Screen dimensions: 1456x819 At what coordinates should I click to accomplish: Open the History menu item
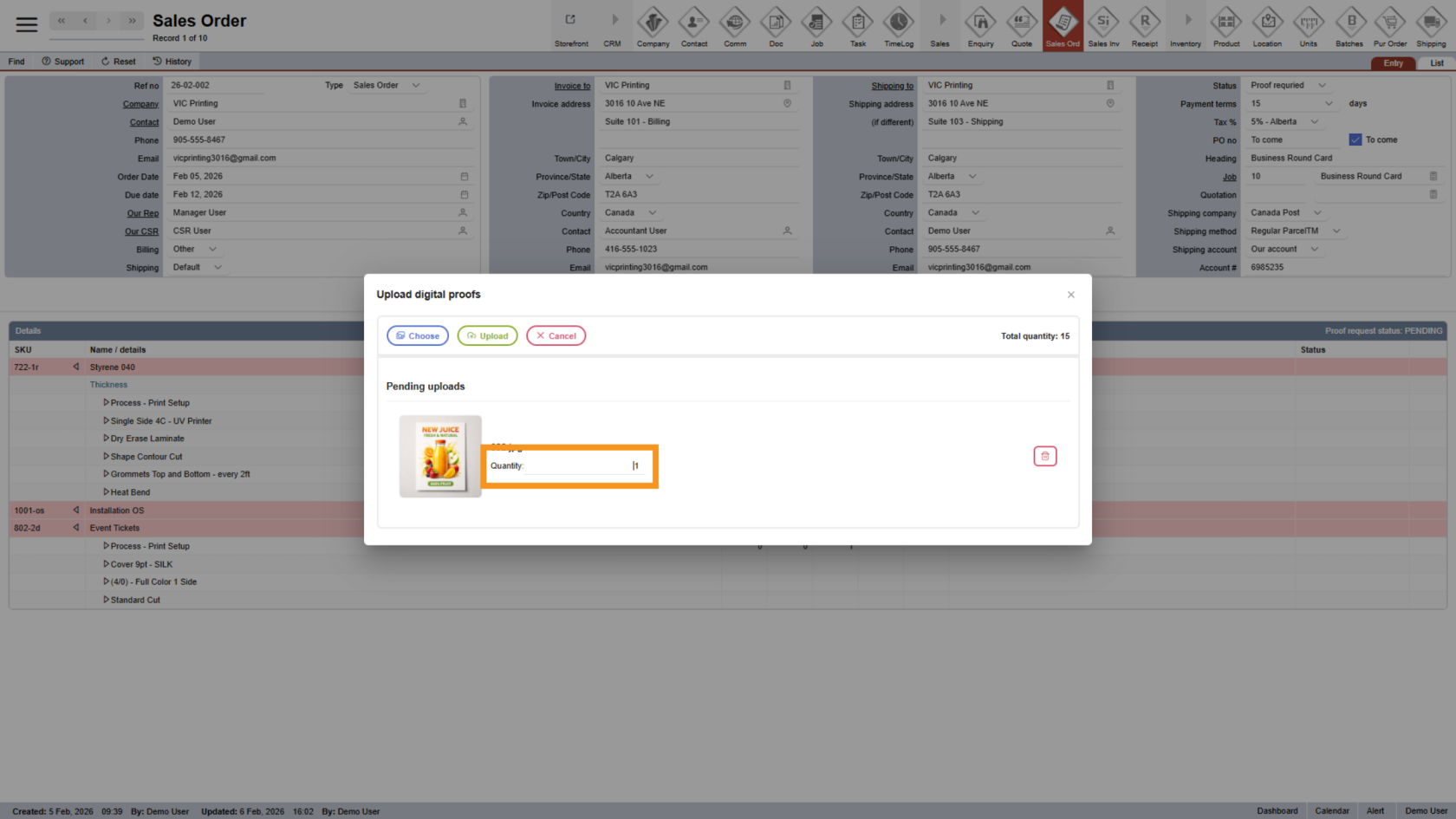[172, 62]
